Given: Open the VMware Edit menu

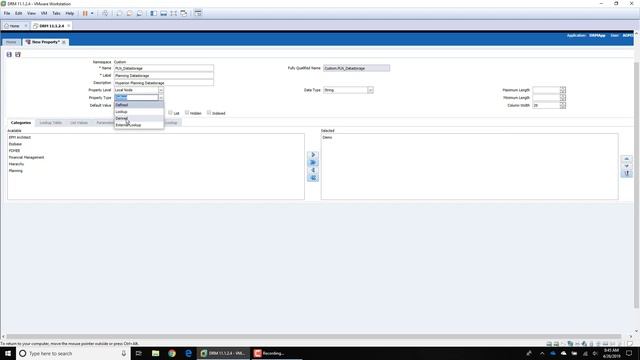Looking at the screenshot, I should click(19, 13).
